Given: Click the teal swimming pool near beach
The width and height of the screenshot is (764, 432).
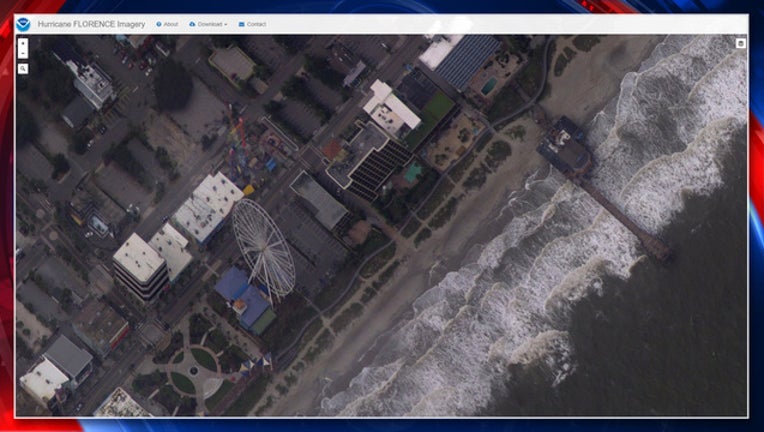Looking at the screenshot, I should click(x=412, y=173).
